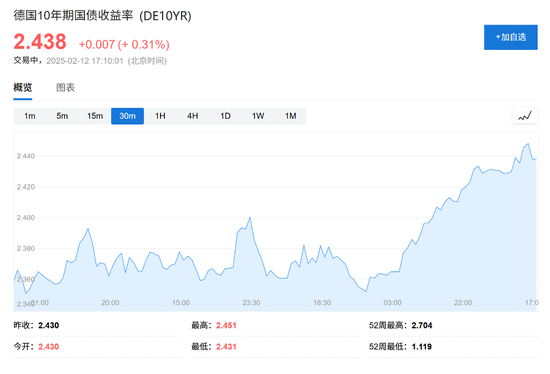Click the change value +0.007 (+ 0.31%)

pyautogui.click(x=124, y=45)
